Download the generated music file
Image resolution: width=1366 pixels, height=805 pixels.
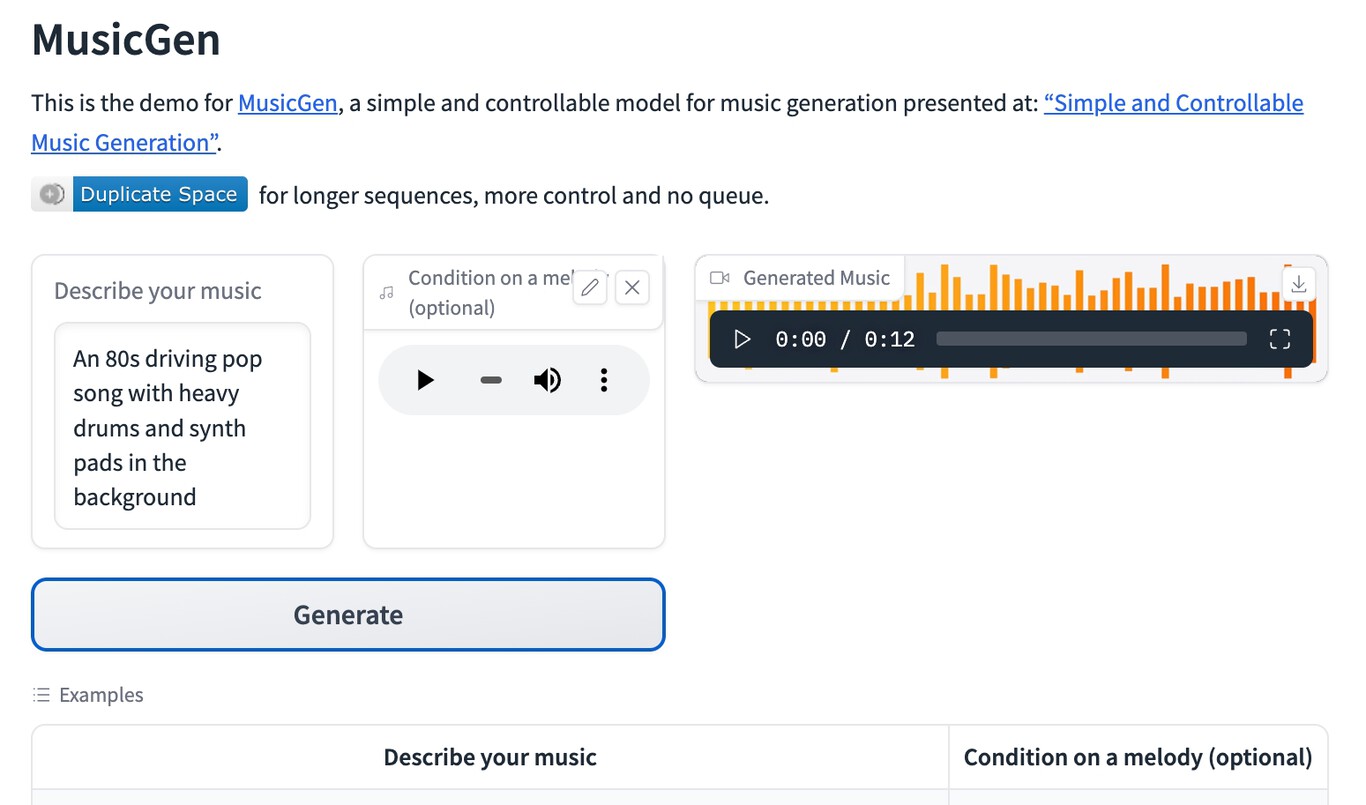[x=1298, y=284]
